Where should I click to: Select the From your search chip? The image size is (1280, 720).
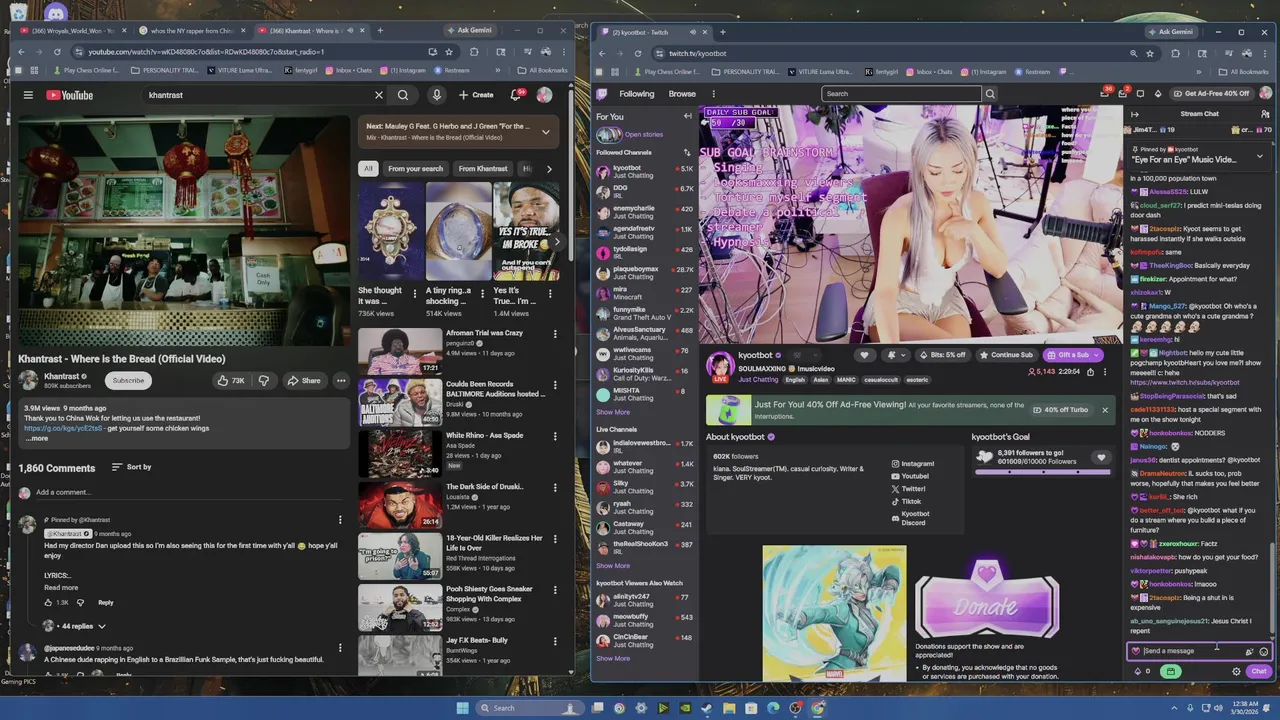point(415,169)
